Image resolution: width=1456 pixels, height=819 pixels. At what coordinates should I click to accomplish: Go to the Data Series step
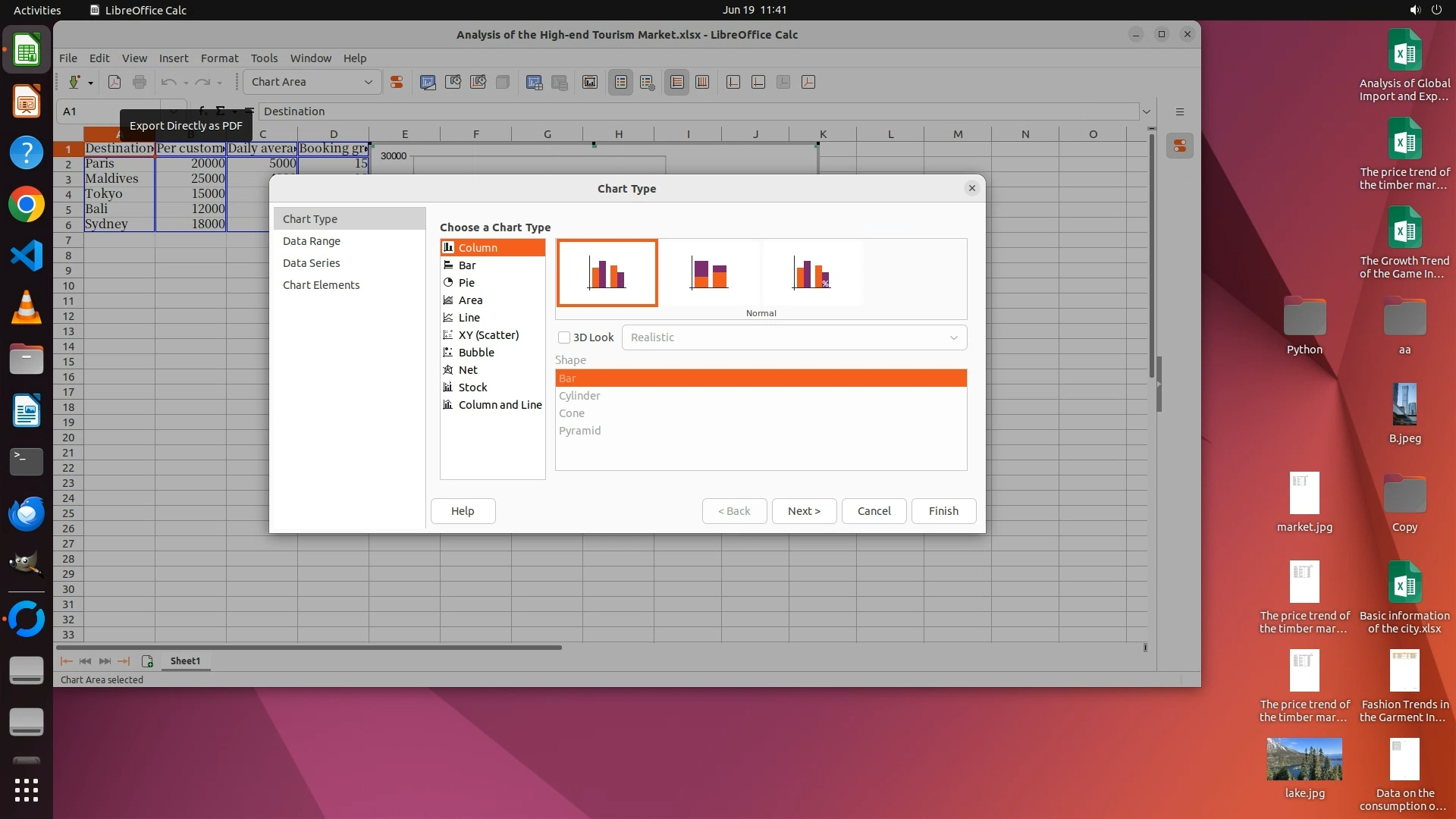tap(311, 263)
